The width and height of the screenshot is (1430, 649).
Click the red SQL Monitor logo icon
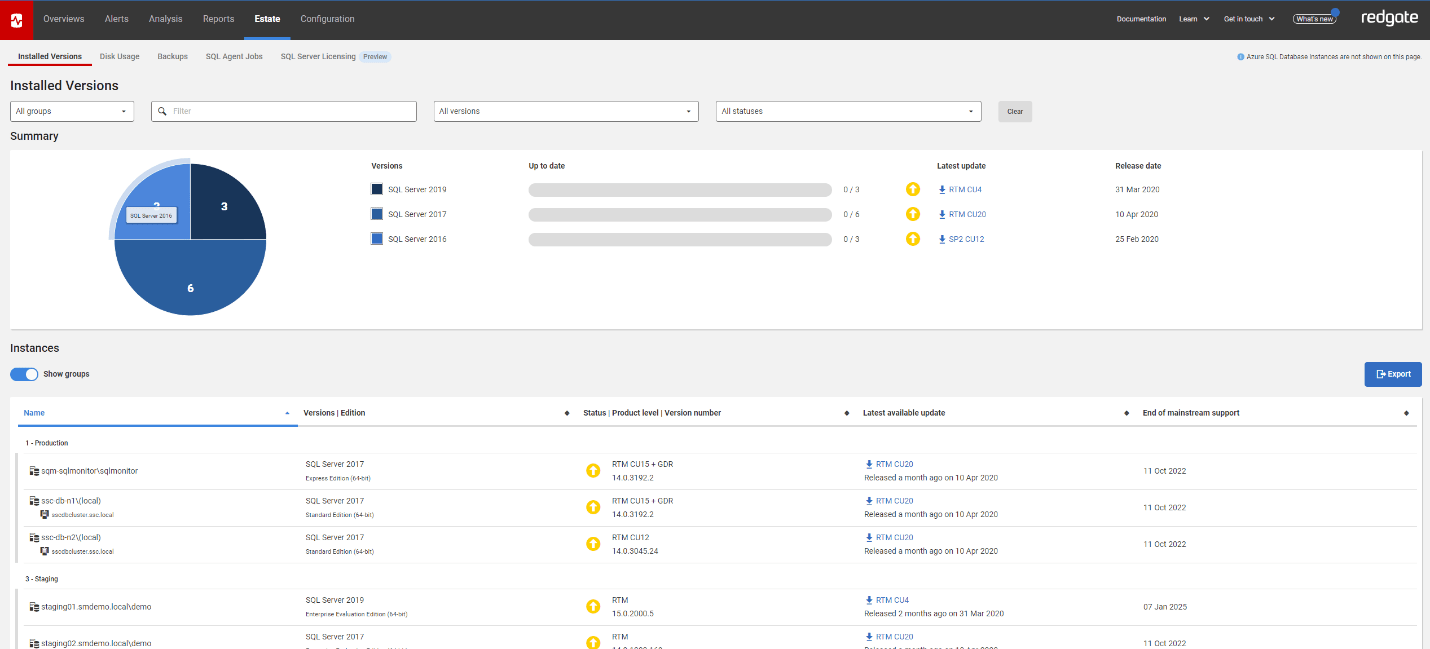17,20
